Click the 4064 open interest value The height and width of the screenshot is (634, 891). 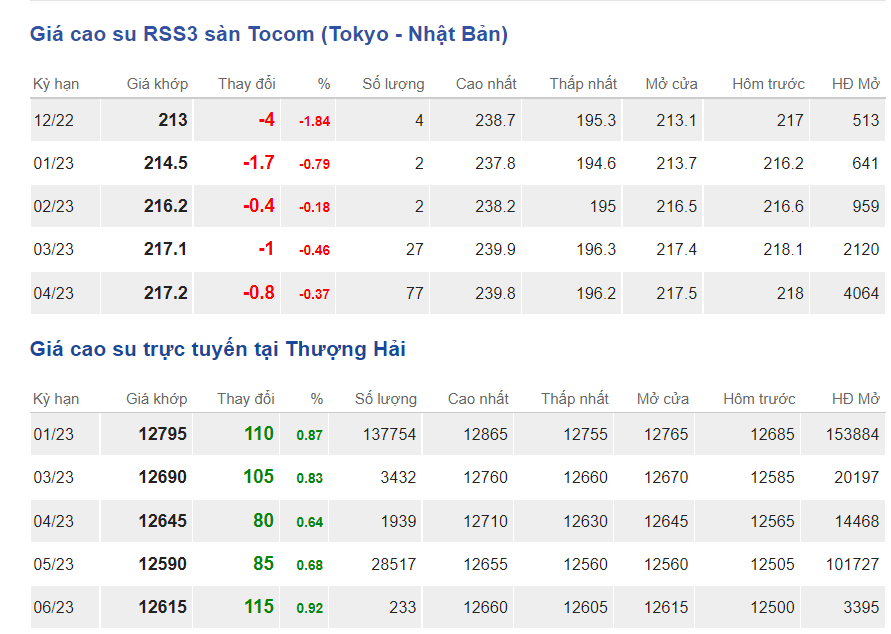[x=860, y=293]
